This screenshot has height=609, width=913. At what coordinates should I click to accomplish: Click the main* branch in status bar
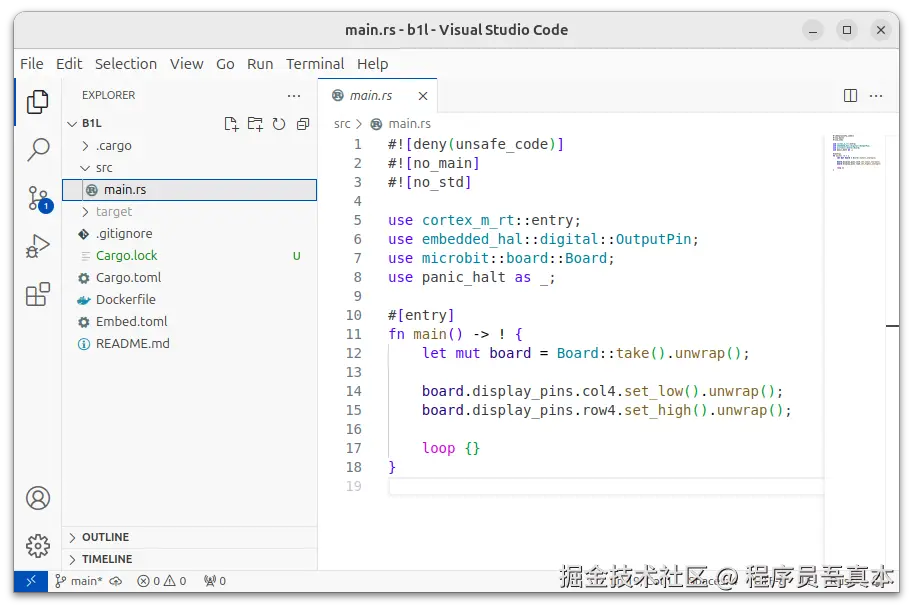tap(79, 581)
